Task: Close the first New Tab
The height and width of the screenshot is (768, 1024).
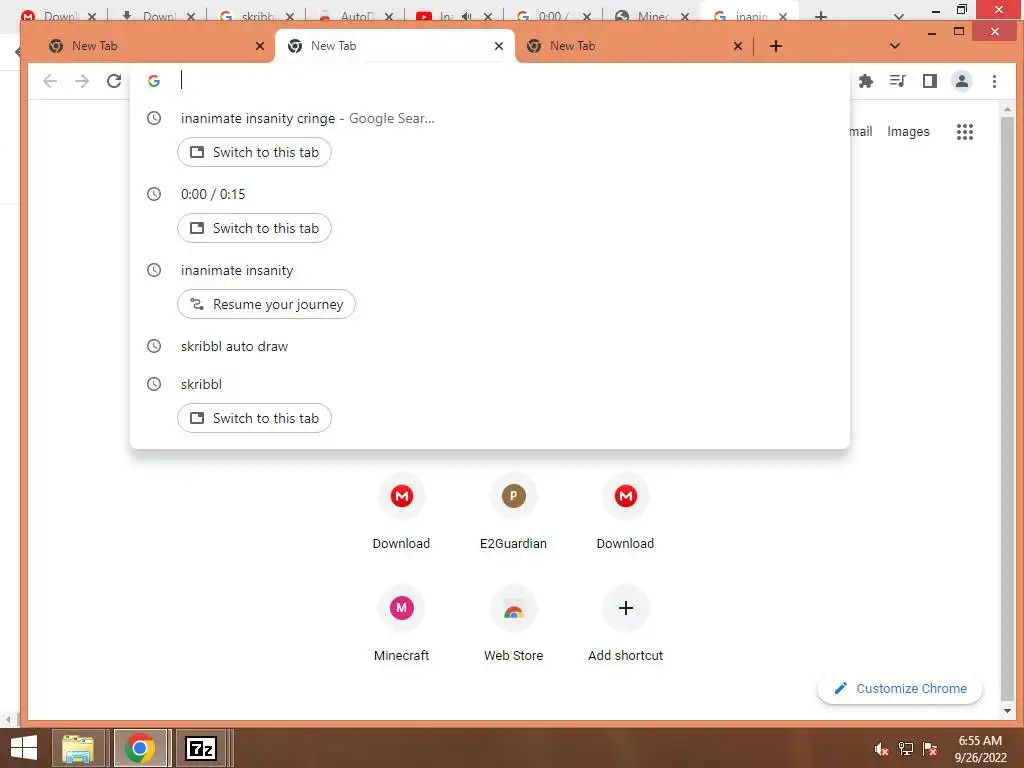Action: pos(260,46)
